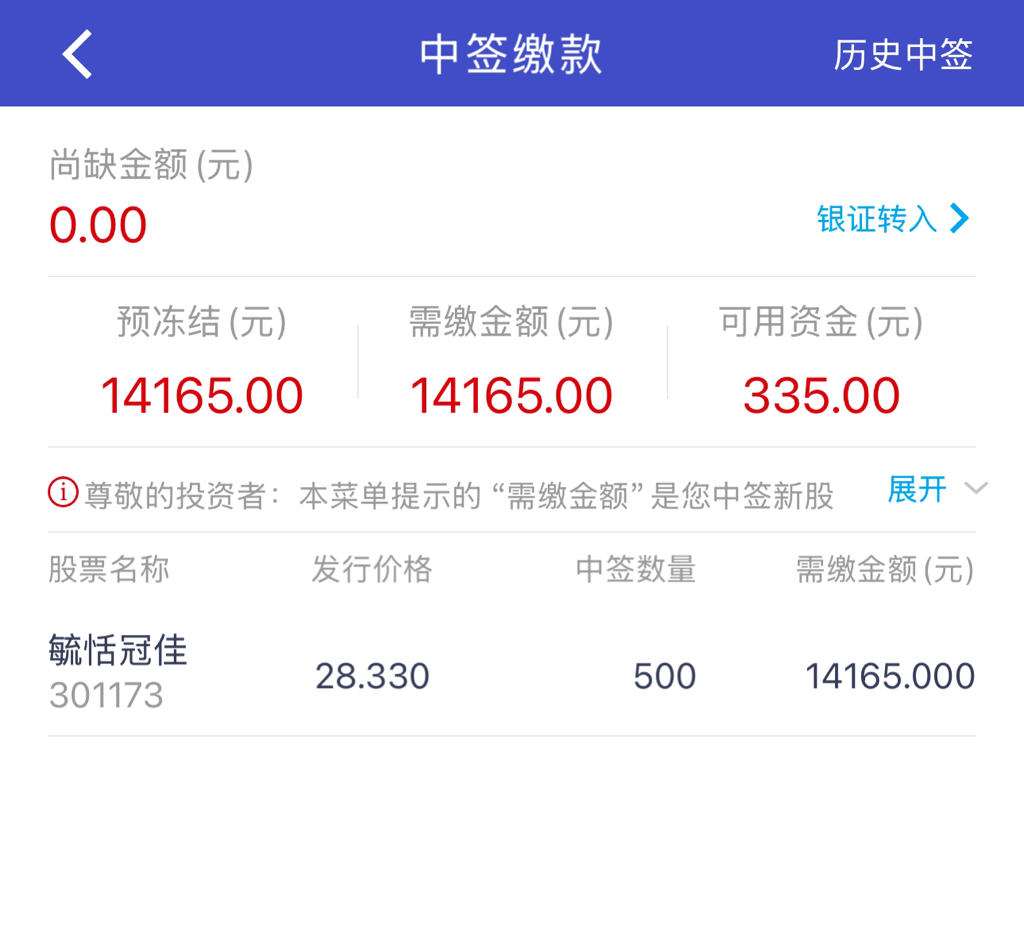Tap the 可用资金 amount 335.00

click(x=821, y=396)
